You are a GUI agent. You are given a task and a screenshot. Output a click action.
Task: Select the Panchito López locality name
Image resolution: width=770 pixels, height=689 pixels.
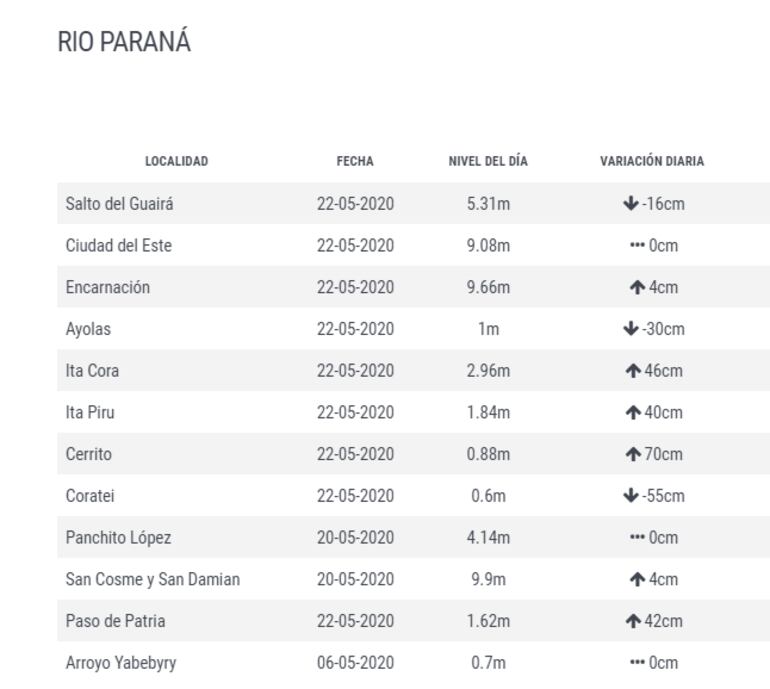tap(118, 538)
